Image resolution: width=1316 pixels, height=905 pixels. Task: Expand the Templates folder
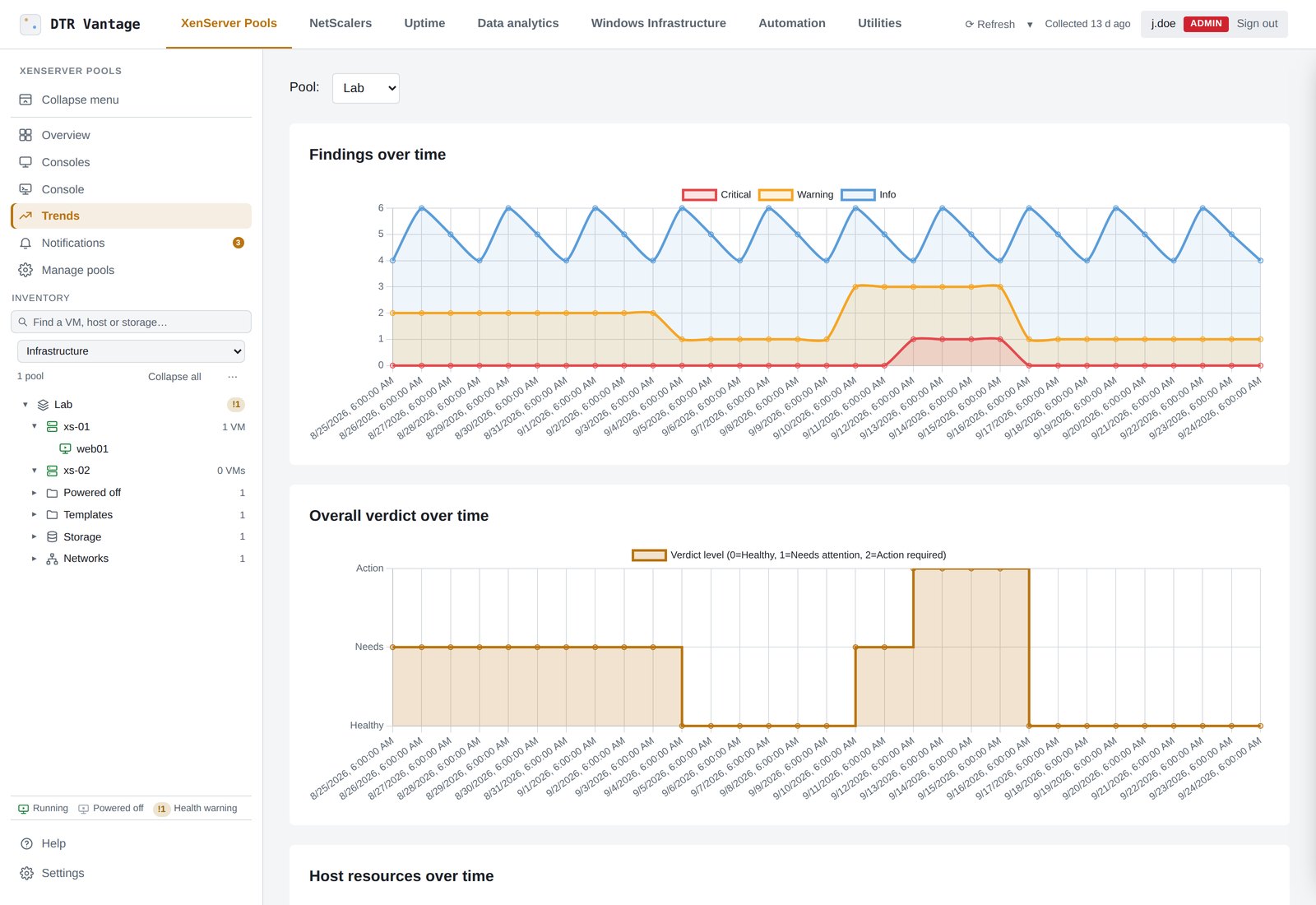click(x=34, y=514)
